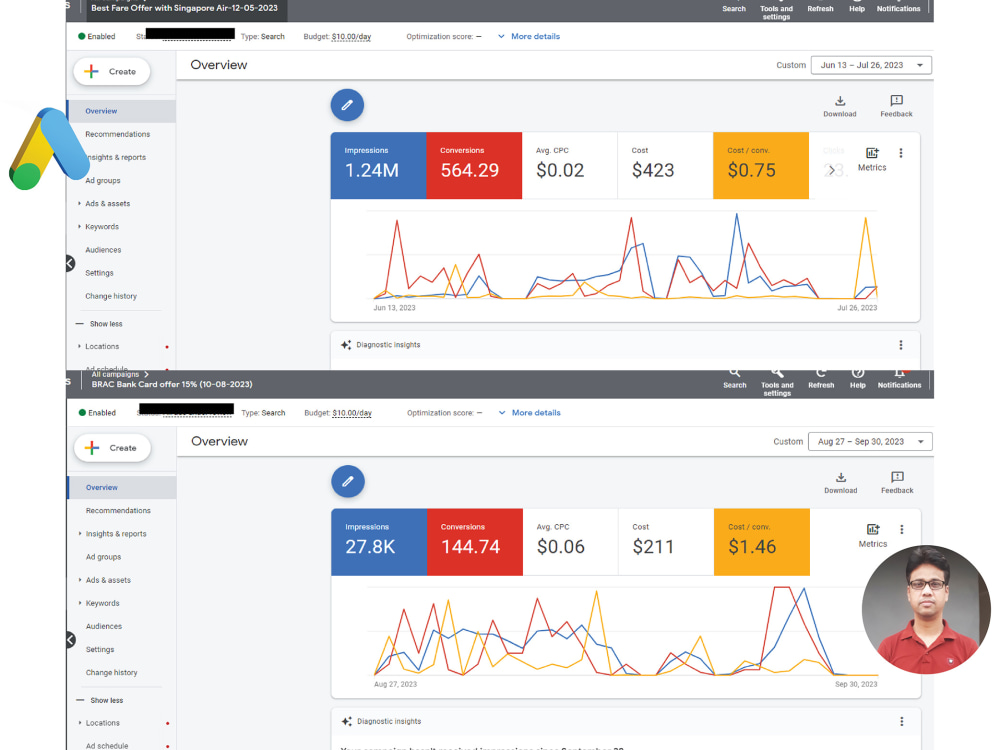Click Create button in Singapore Air campaign
Image resolution: width=1000 pixels, height=750 pixels.
tap(112, 71)
